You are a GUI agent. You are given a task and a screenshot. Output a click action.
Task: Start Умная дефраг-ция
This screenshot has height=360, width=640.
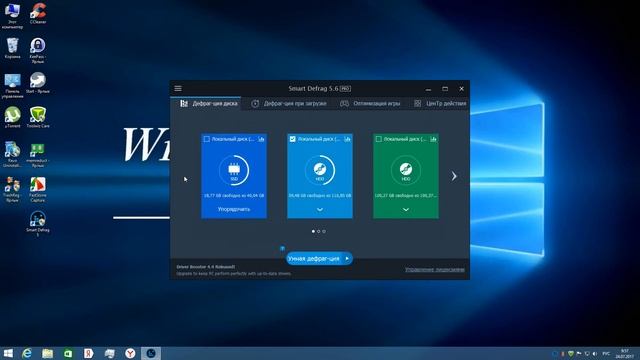click(x=313, y=258)
